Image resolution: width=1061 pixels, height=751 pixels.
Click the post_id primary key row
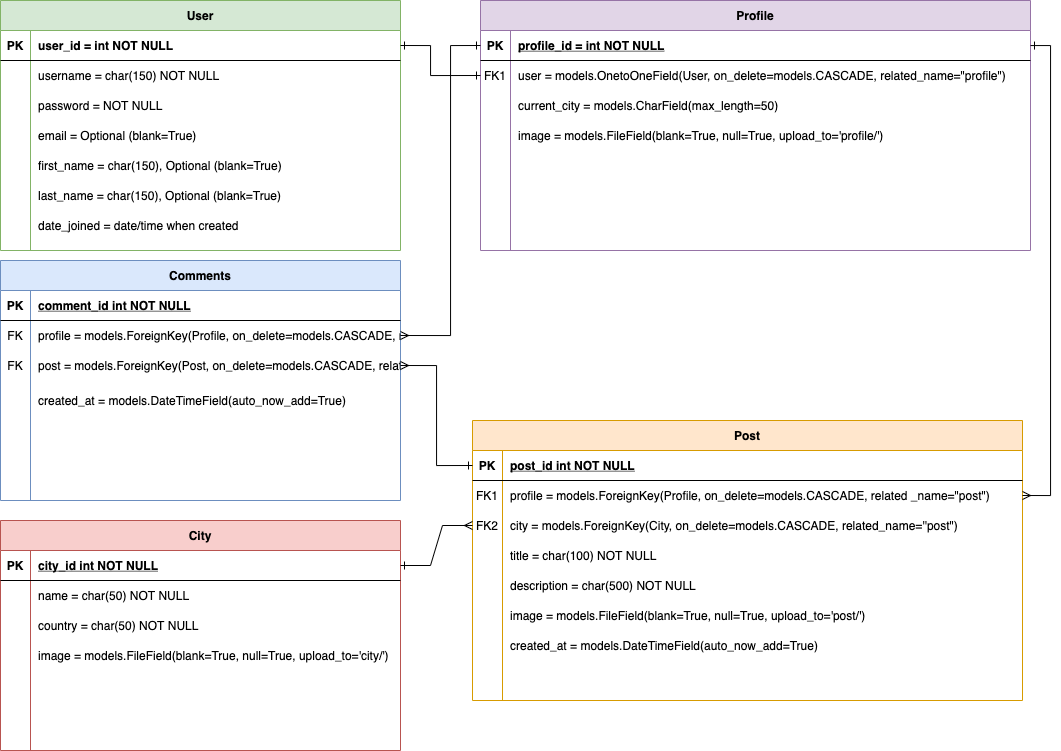(x=572, y=466)
